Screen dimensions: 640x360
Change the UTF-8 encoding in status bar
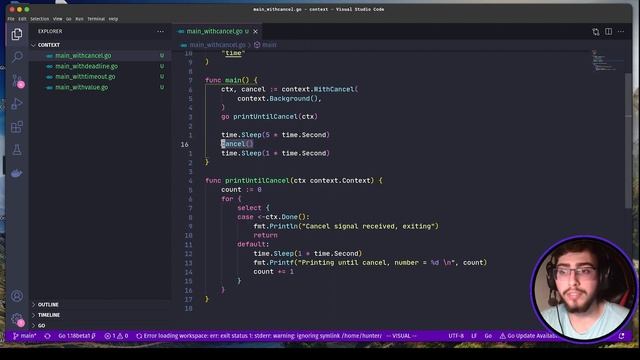point(456,336)
